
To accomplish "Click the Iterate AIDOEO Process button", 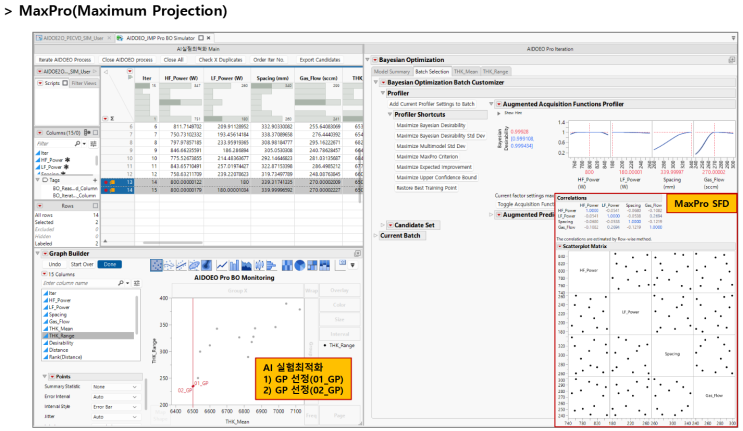I will click(x=65, y=60).
